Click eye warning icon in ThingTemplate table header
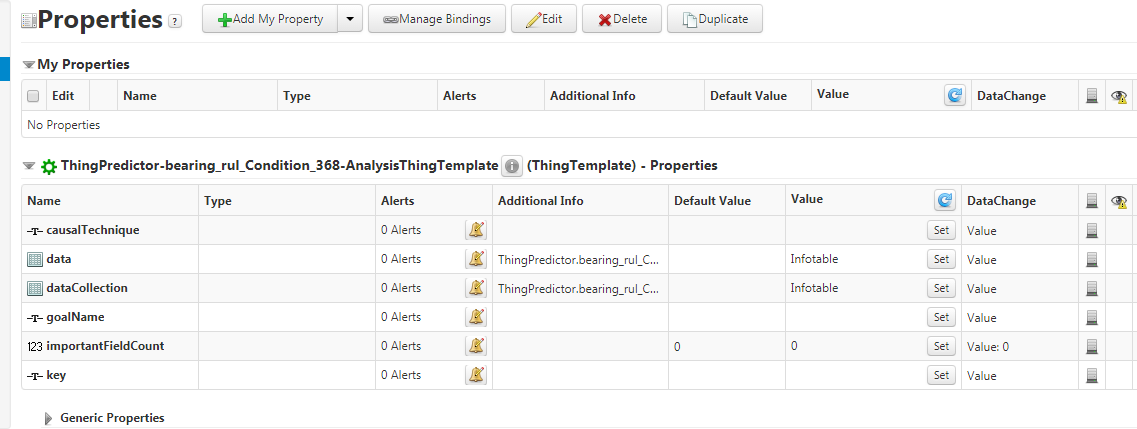The image size is (1137, 429). click(x=1120, y=201)
